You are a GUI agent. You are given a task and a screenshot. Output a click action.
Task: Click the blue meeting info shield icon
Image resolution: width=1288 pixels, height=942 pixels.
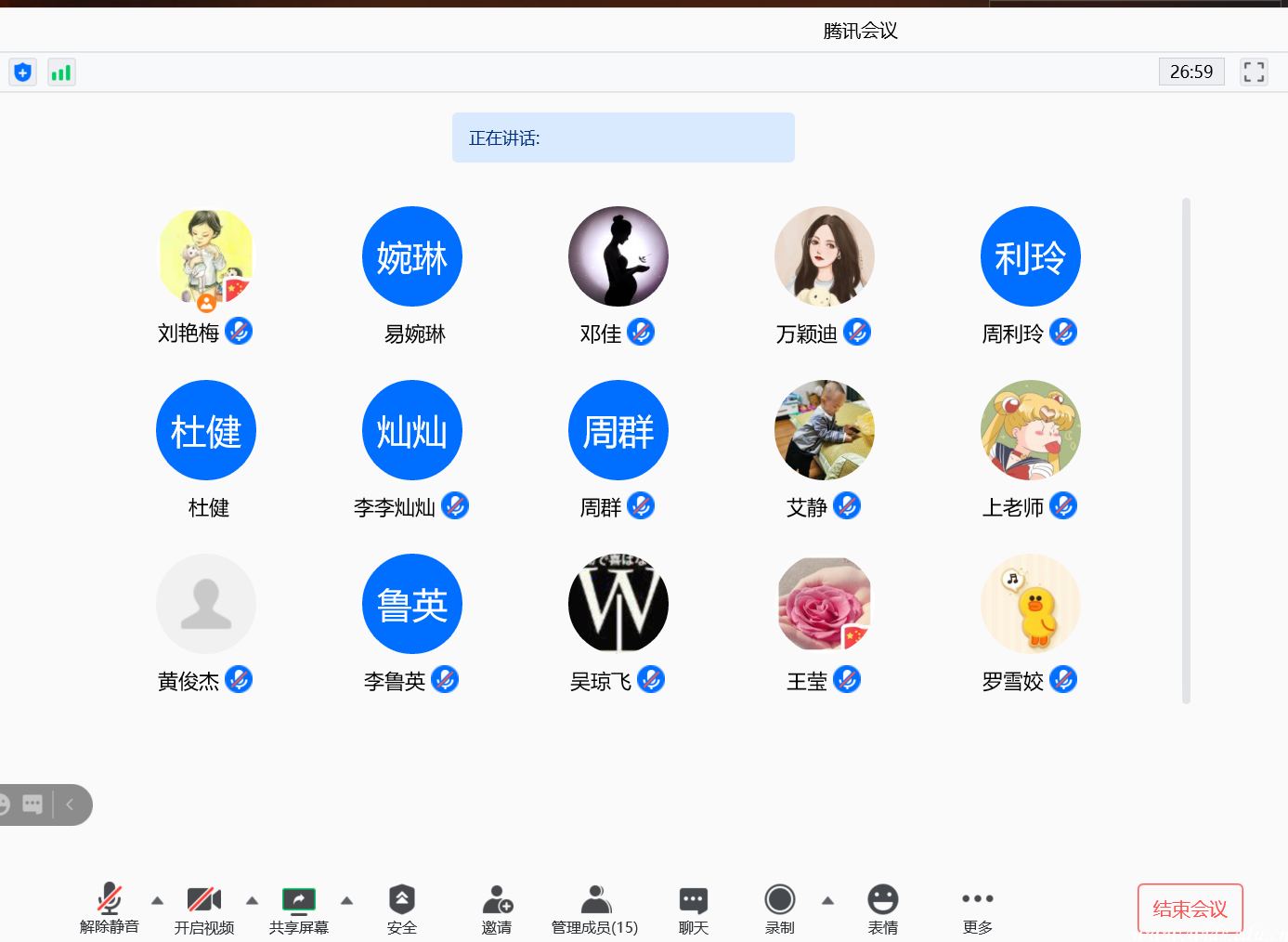pyautogui.click(x=23, y=72)
